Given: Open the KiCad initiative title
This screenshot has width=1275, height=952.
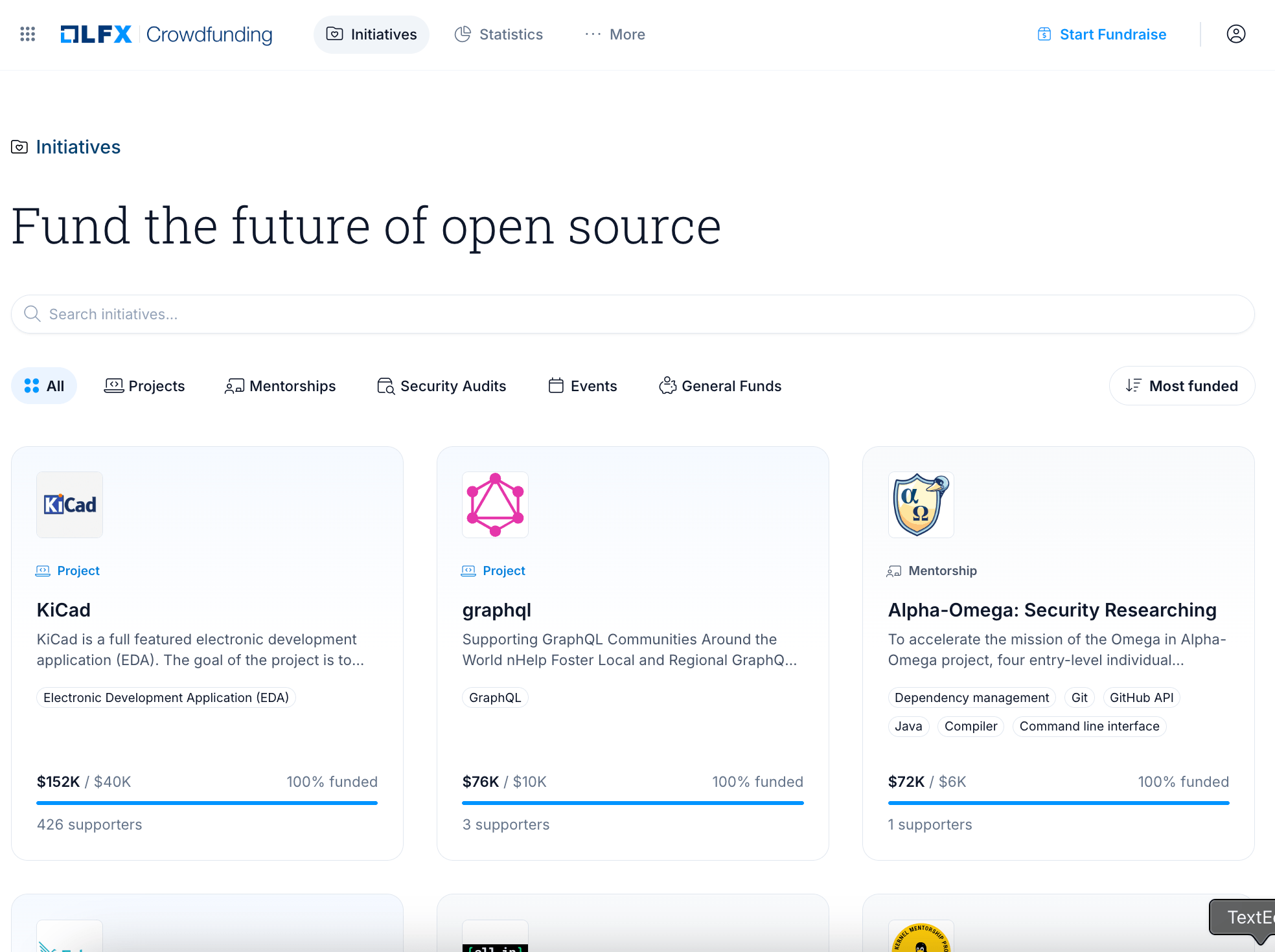Looking at the screenshot, I should pos(63,610).
